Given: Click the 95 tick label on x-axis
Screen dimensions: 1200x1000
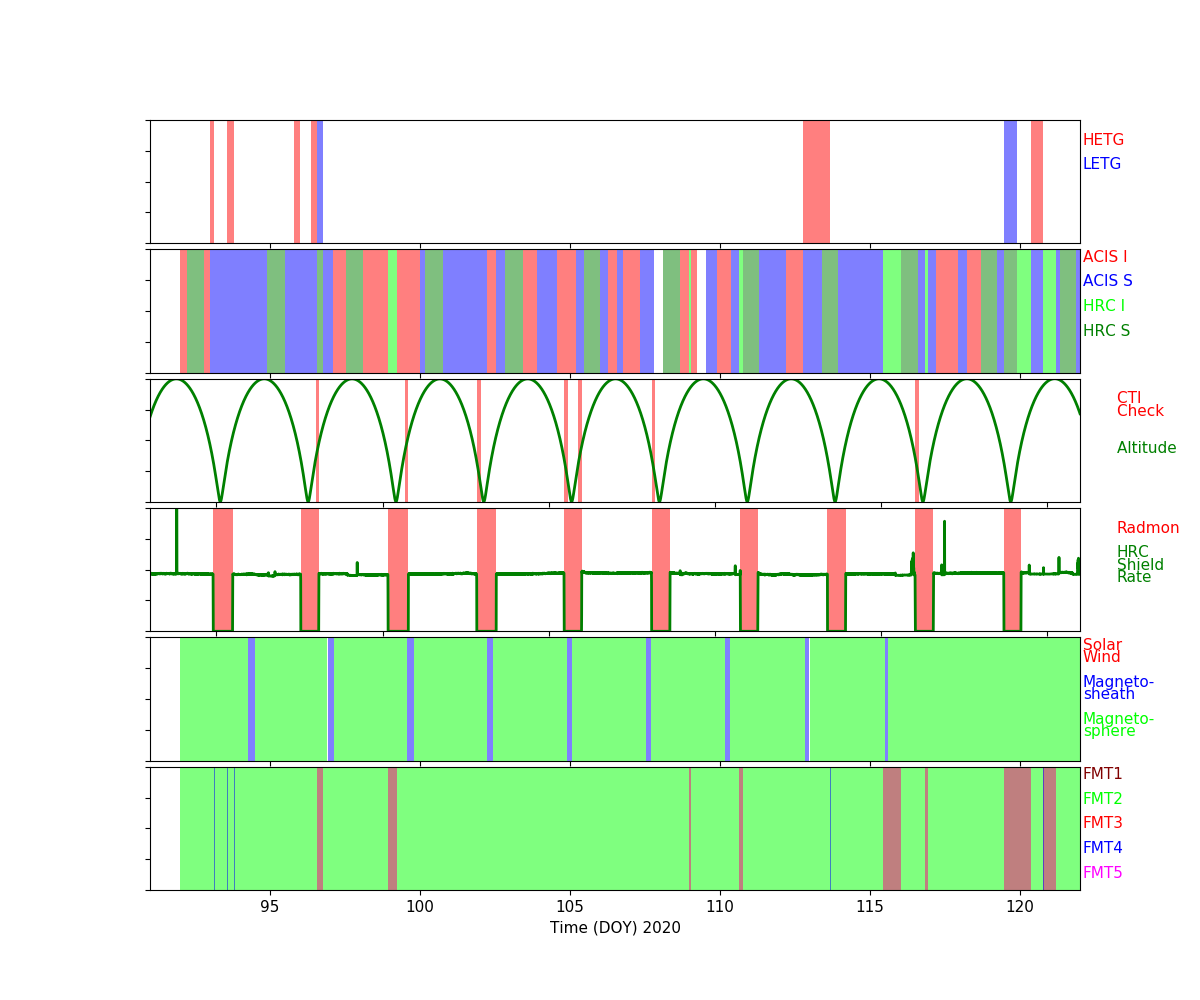Looking at the screenshot, I should 270,907.
